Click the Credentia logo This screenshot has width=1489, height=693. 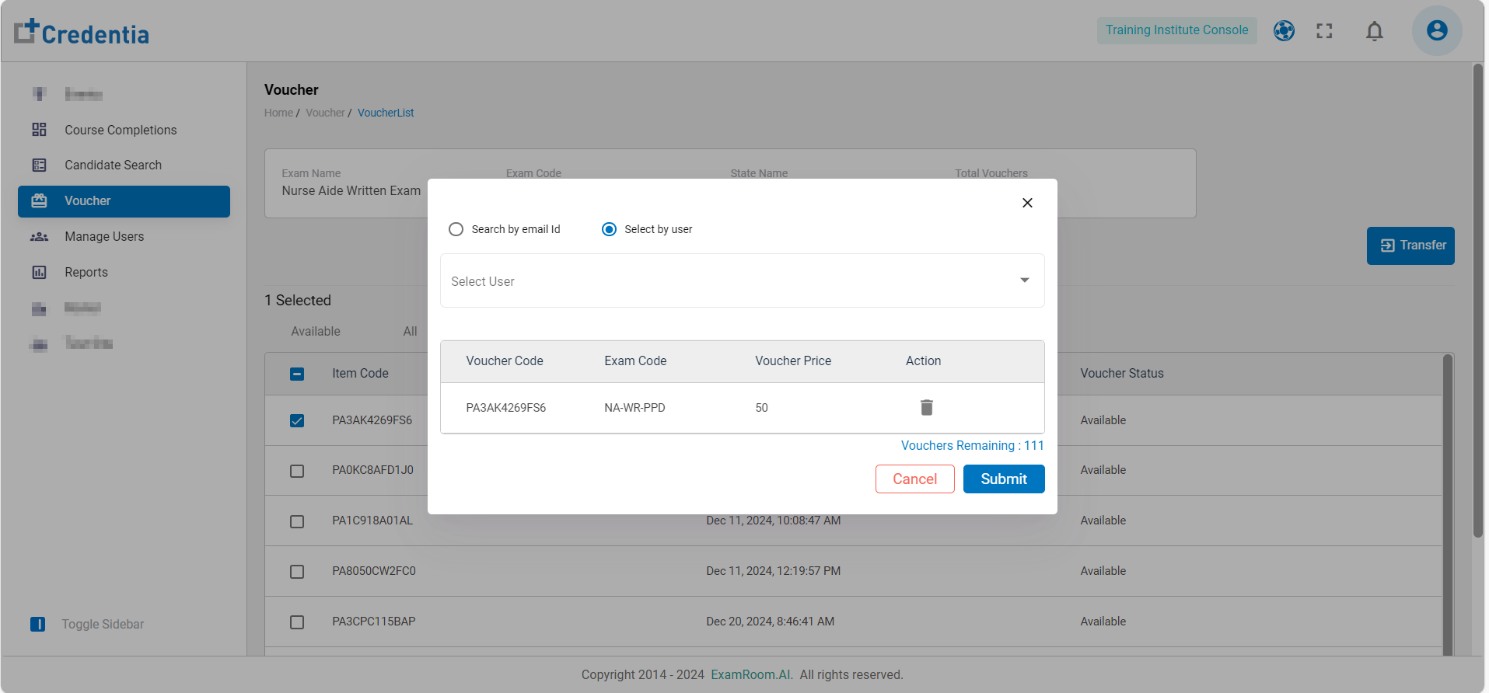point(82,32)
